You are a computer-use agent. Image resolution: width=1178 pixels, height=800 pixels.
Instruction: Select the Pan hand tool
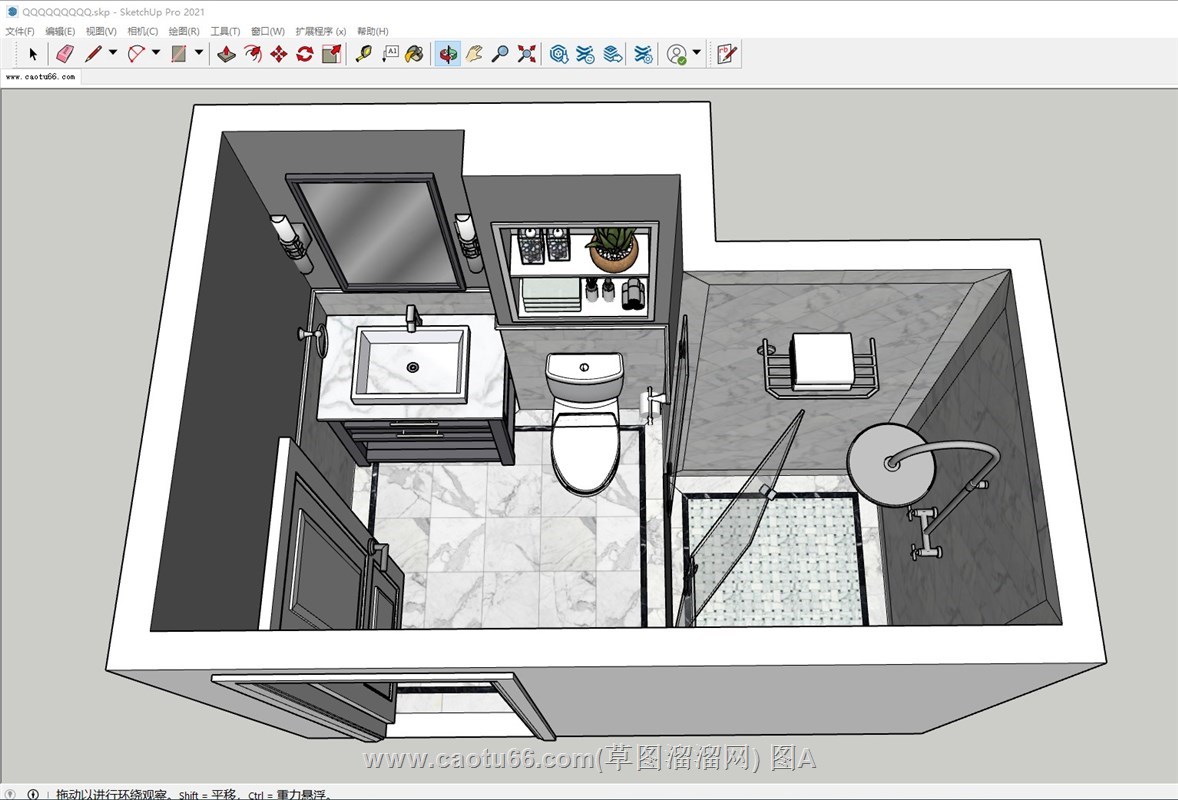[x=474, y=54]
